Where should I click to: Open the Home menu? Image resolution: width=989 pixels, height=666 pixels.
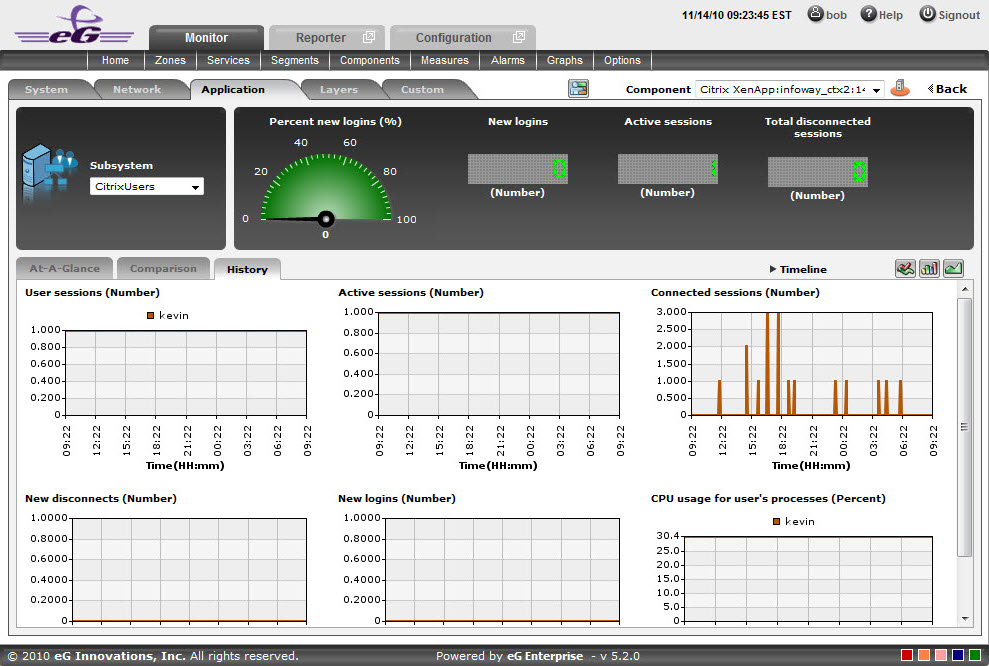(115, 60)
